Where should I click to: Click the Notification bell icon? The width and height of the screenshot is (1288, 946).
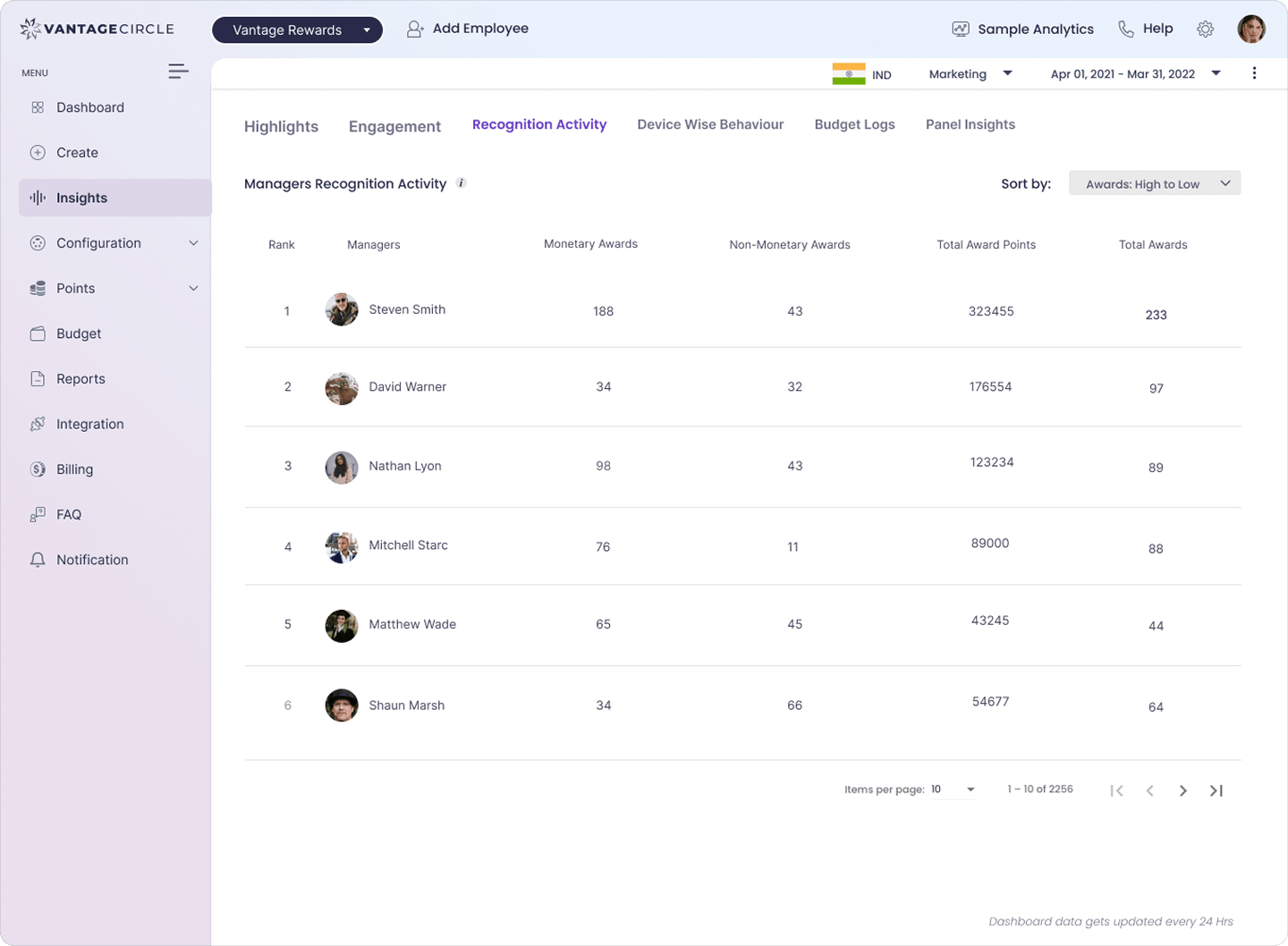[x=38, y=560]
